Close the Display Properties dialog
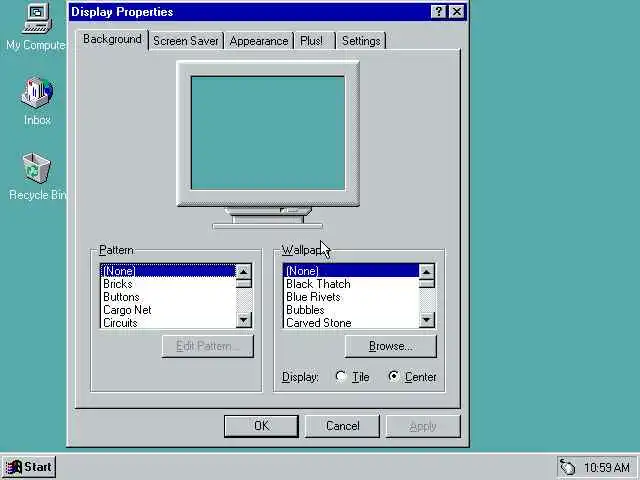Image resolution: width=640 pixels, height=480 pixels. [456, 11]
